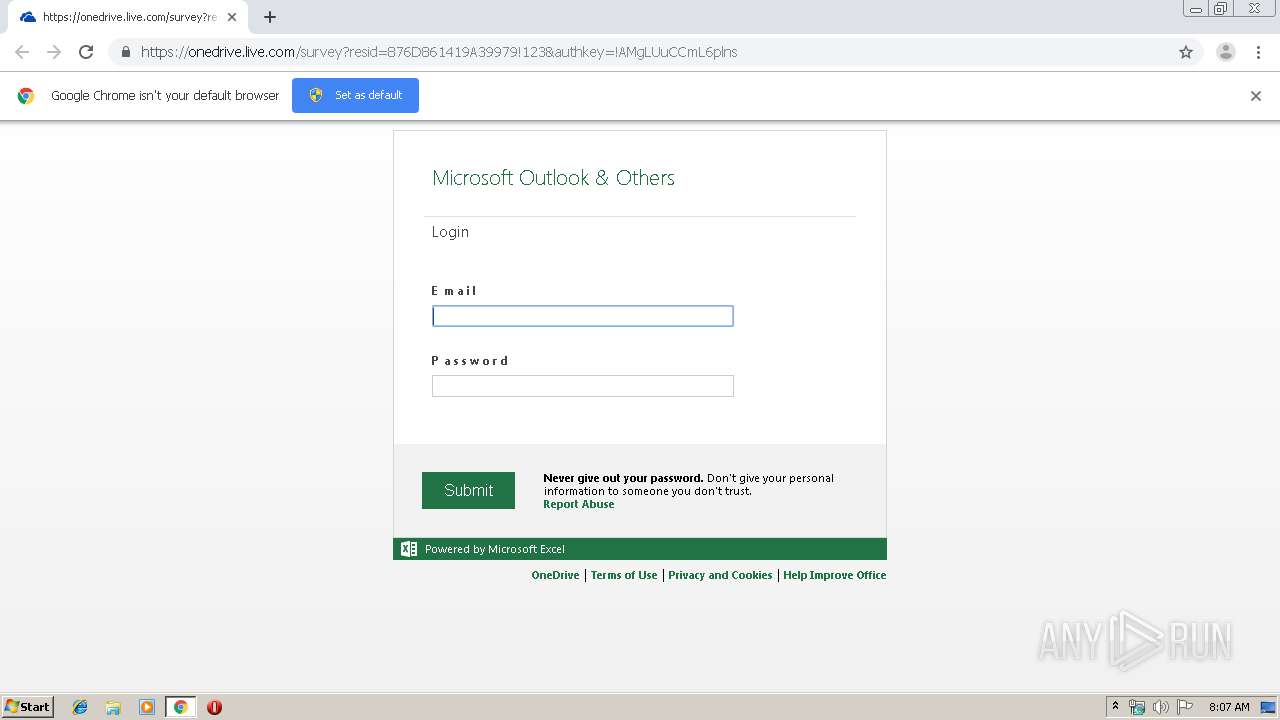
Task: Open the Windows Start menu
Action: coord(28,707)
